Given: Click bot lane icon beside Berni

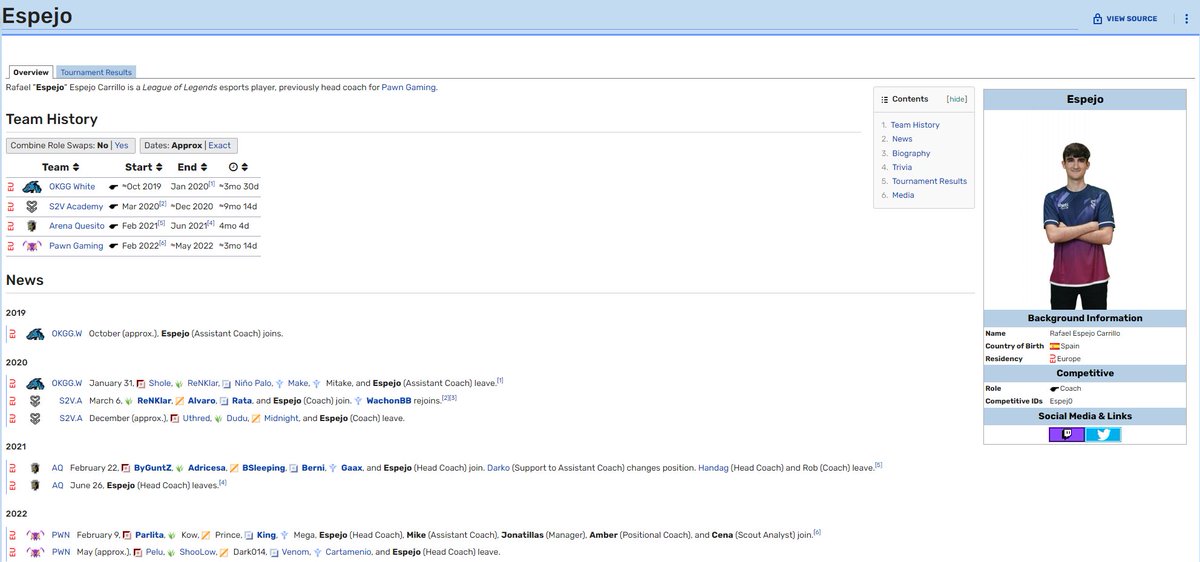Looking at the screenshot, I should pos(293,467).
